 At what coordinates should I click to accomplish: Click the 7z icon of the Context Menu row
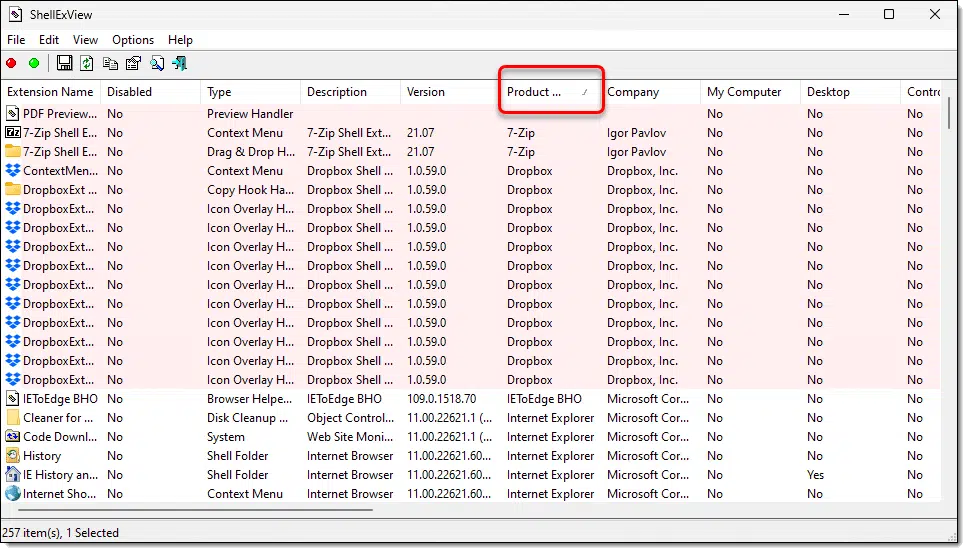(12, 133)
